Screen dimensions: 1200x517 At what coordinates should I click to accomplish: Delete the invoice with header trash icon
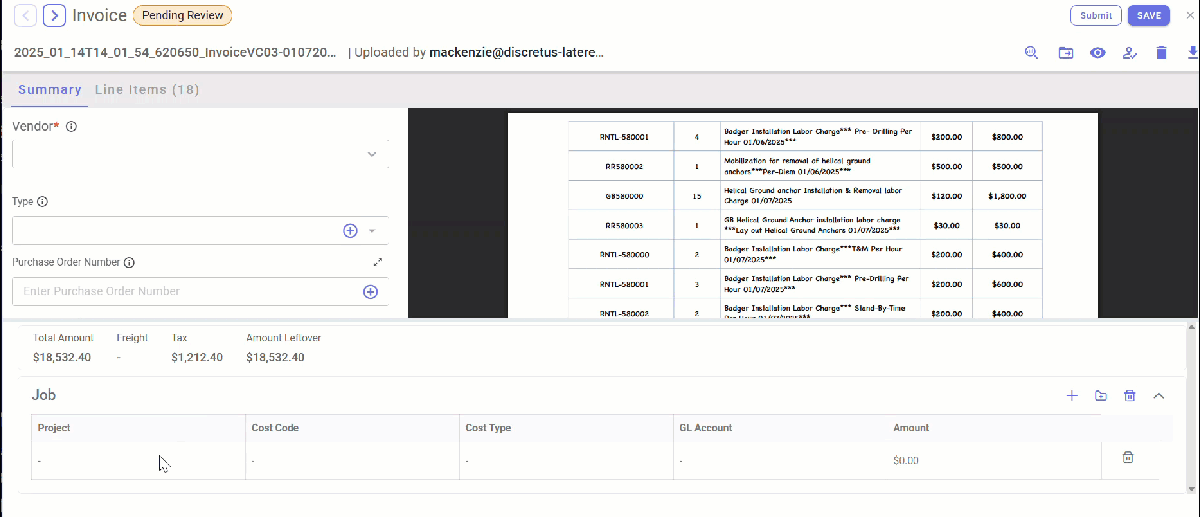[x=1161, y=53]
